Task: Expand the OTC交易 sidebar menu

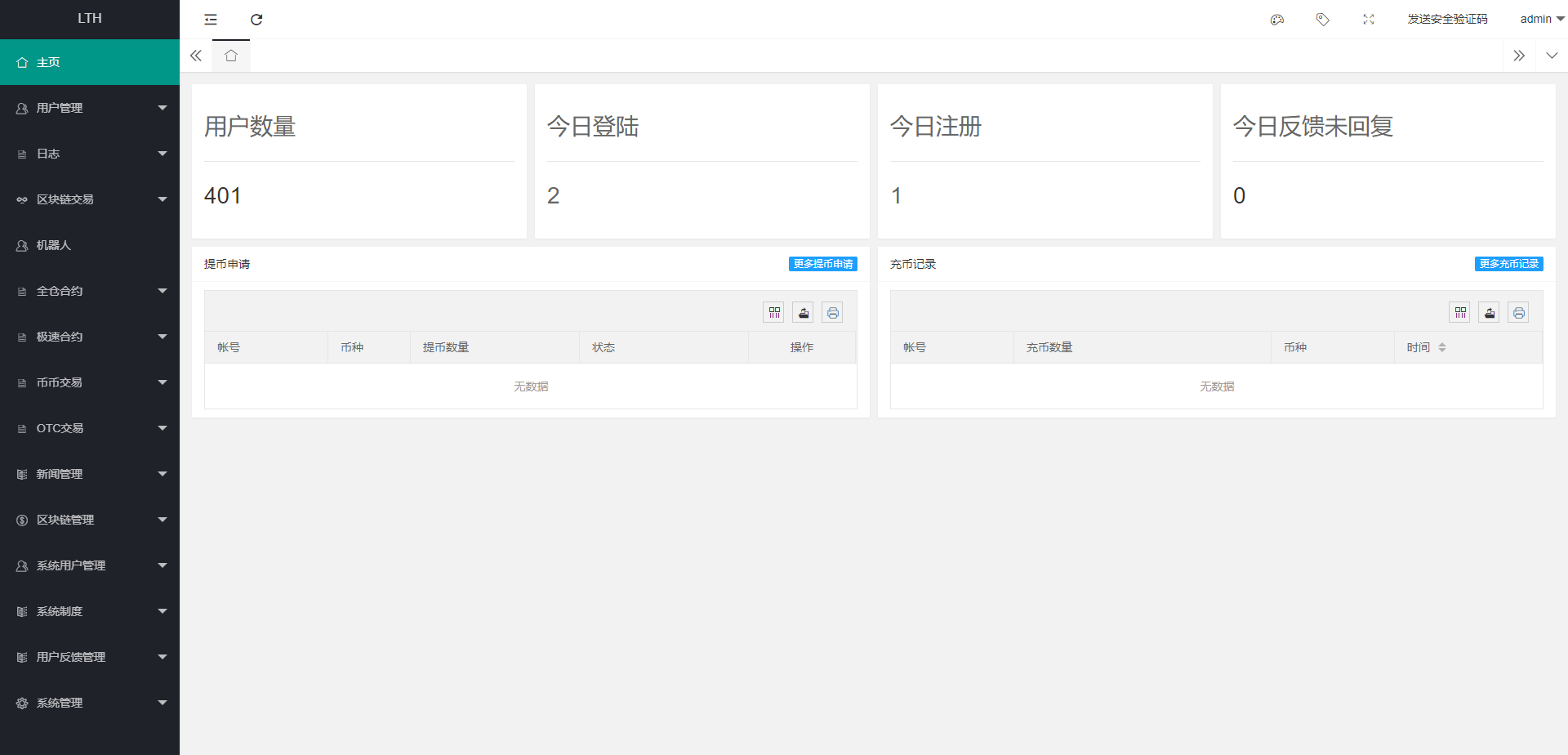Action: 90,428
